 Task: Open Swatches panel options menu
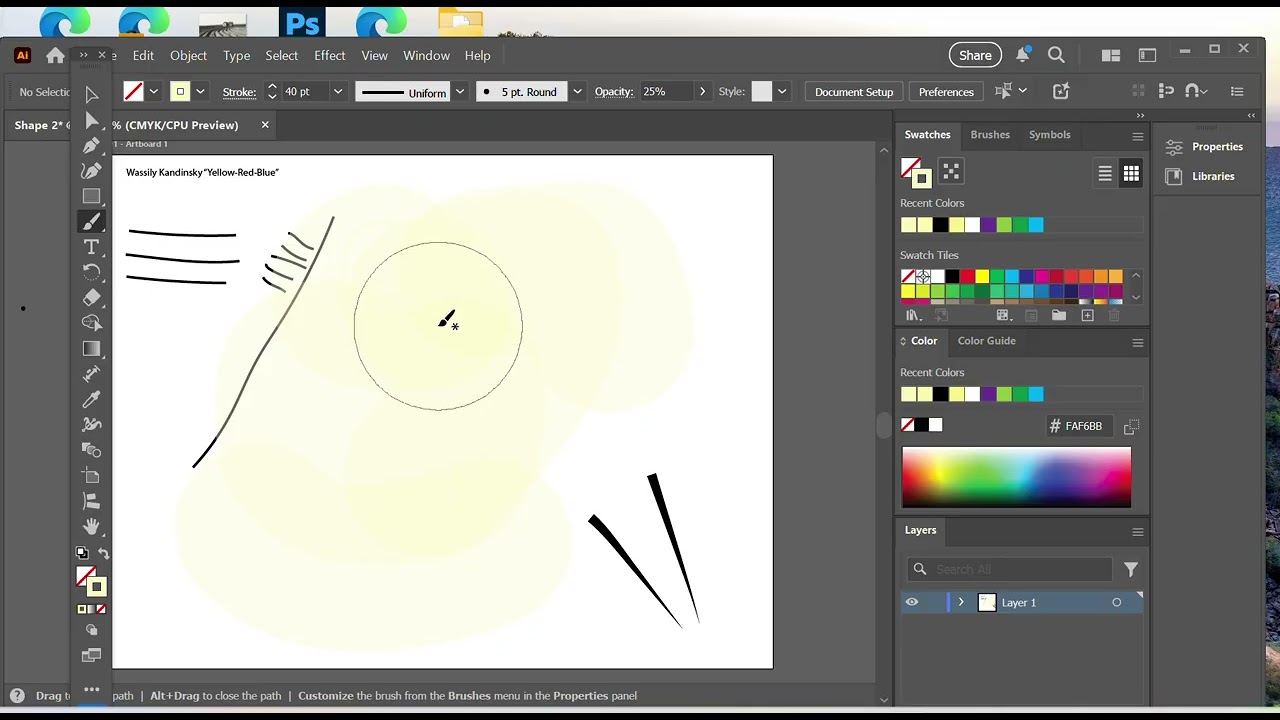click(x=1138, y=135)
